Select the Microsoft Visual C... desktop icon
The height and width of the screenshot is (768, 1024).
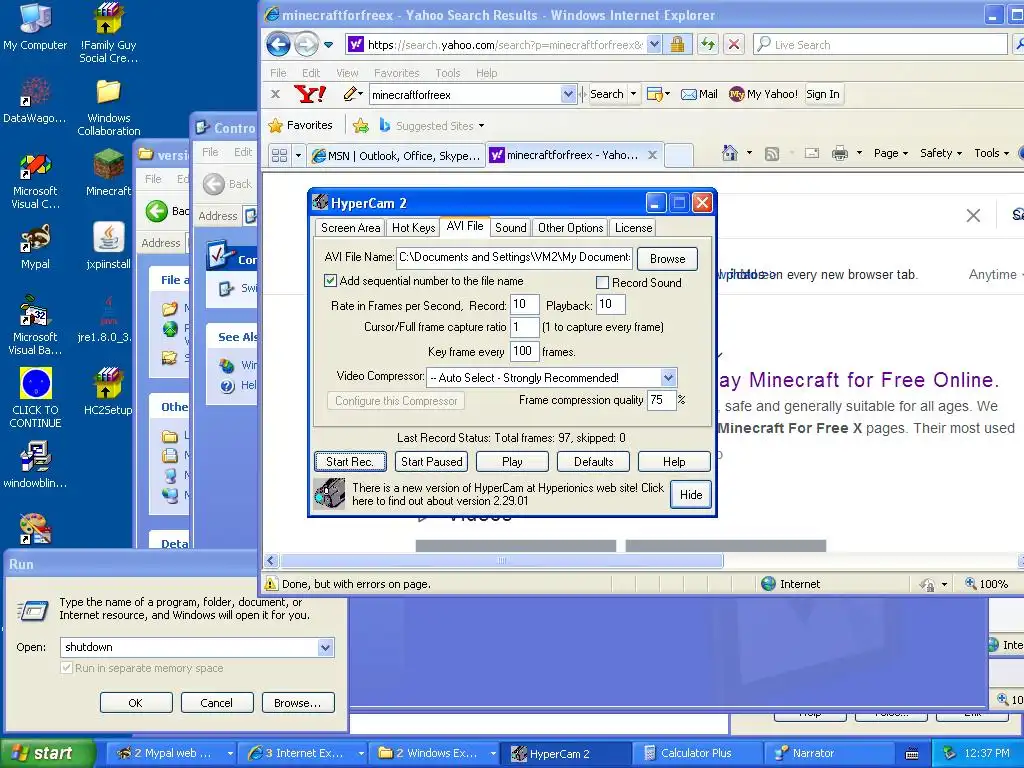point(35,182)
